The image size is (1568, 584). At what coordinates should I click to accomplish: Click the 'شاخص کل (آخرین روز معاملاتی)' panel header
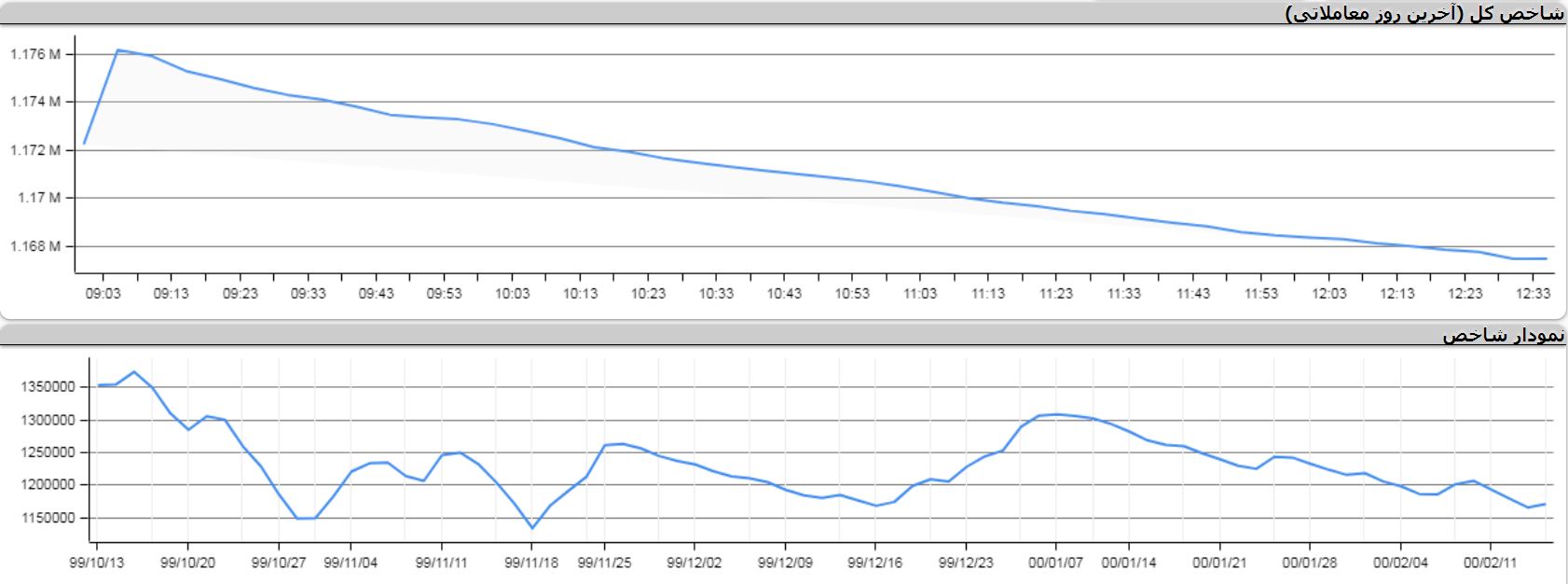click(1424, 13)
